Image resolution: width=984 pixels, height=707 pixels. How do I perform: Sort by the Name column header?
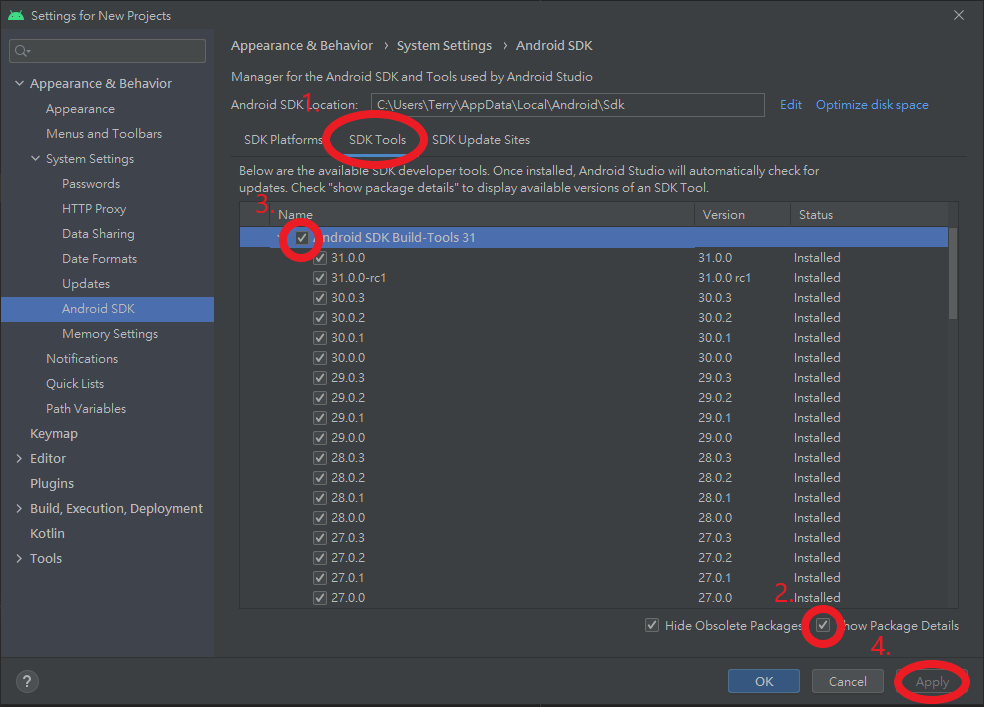coord(295,215)
